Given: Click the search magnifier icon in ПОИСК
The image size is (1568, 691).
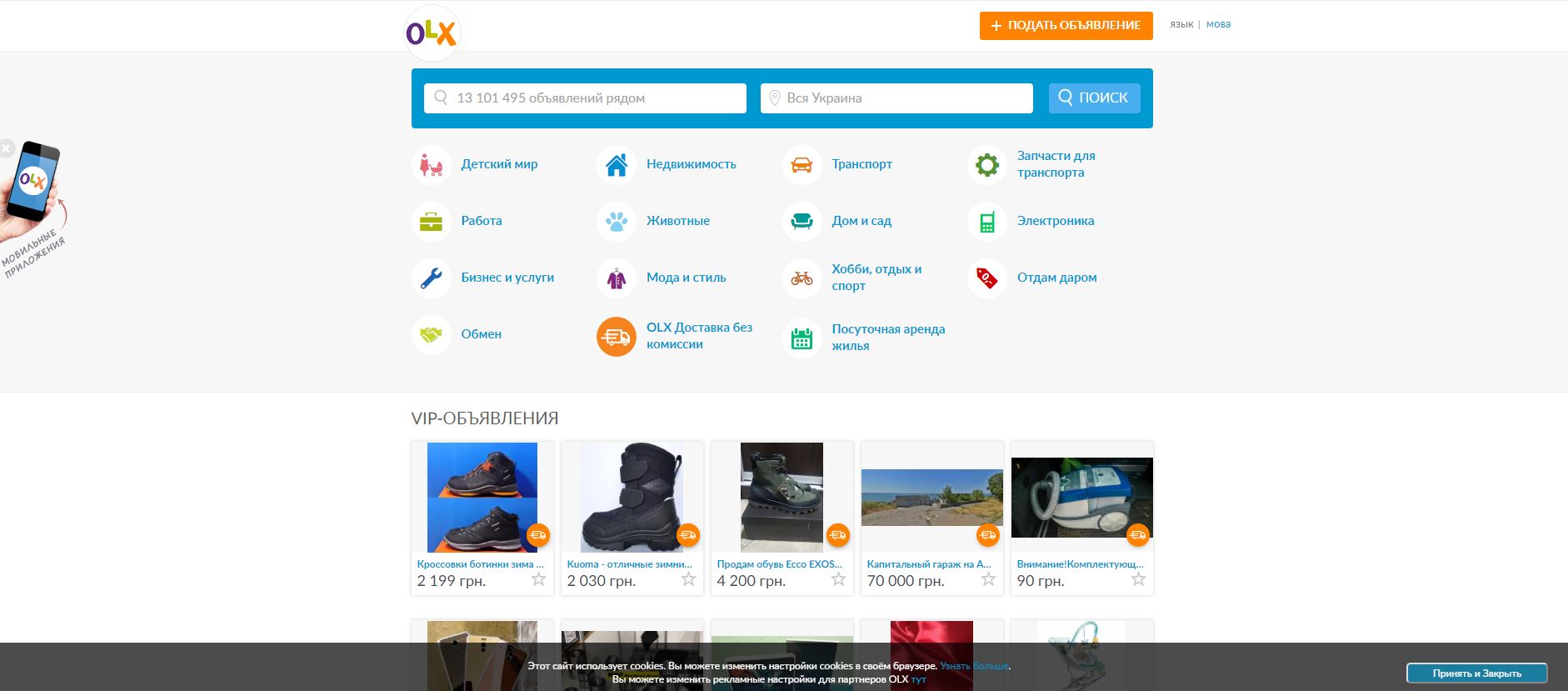Looking at the screenshot, I should (x=1066, y=98).
